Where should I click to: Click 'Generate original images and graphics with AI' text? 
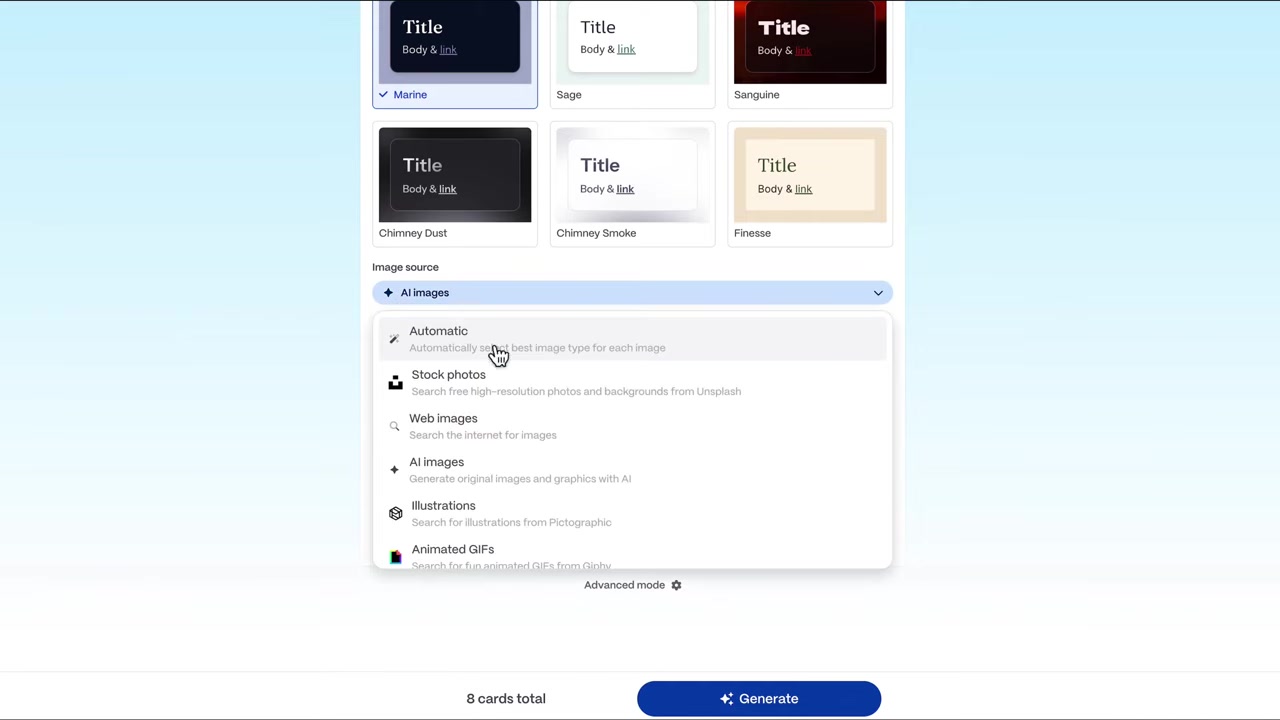(x=520, y=479)
